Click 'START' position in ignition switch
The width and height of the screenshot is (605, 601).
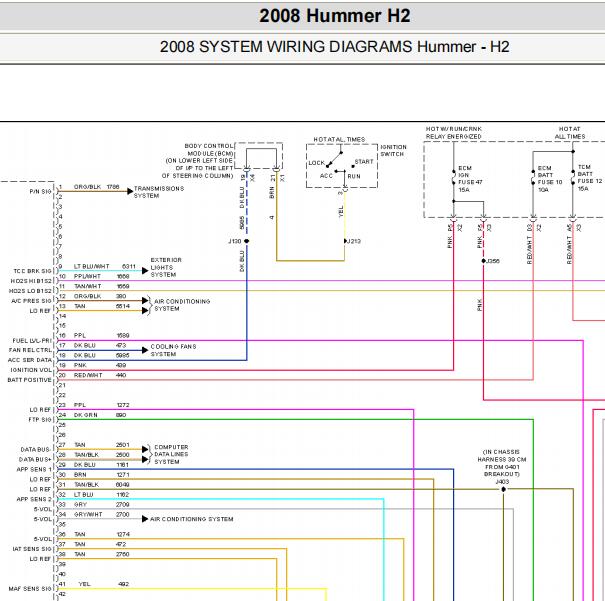point(364,162)
